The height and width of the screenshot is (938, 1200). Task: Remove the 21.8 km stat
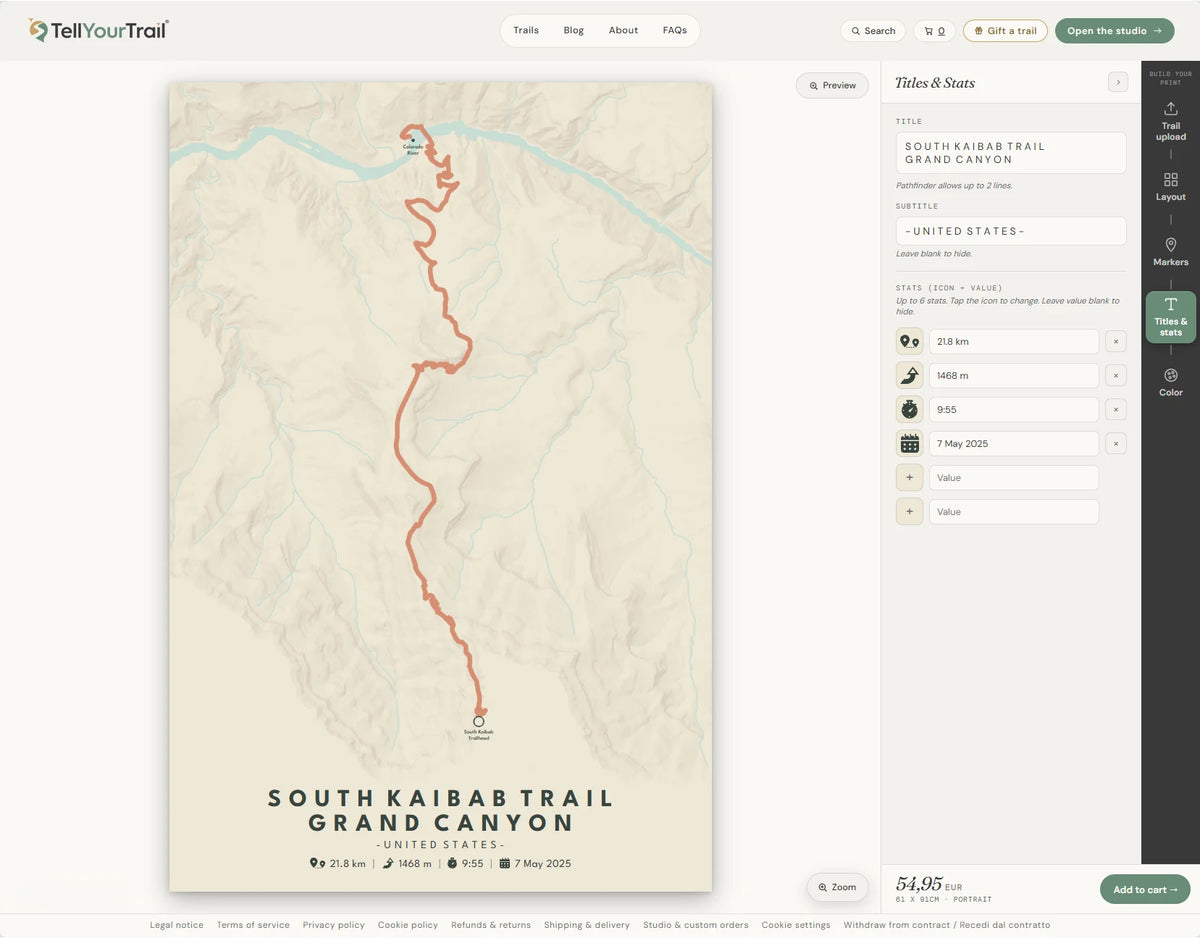click(1116, 341)
